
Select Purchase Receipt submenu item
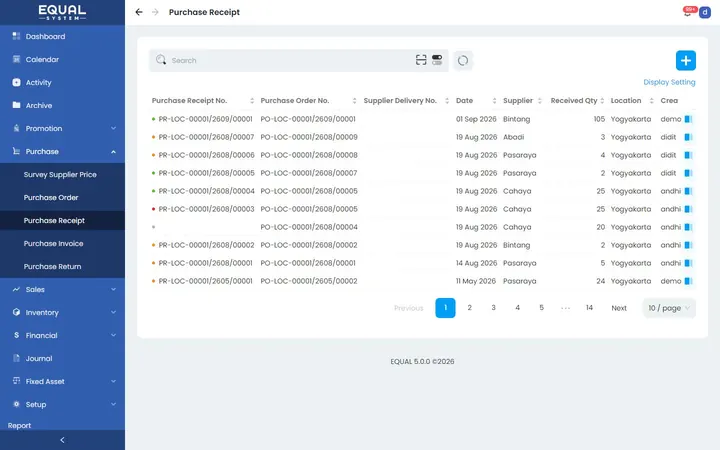[54, 220]
